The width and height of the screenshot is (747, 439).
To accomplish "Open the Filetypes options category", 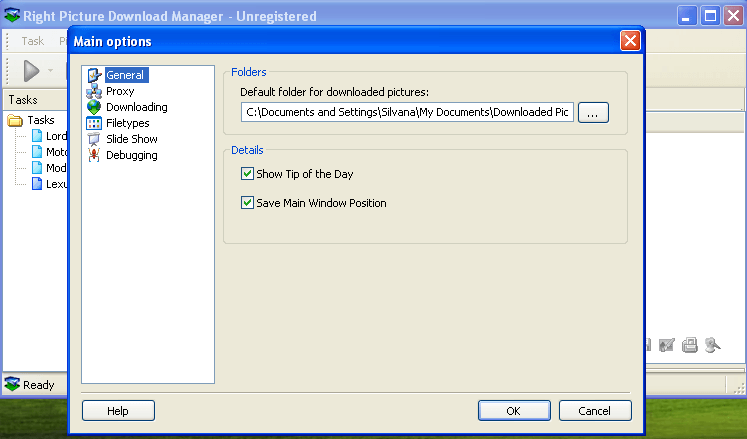I will (128, 123).
